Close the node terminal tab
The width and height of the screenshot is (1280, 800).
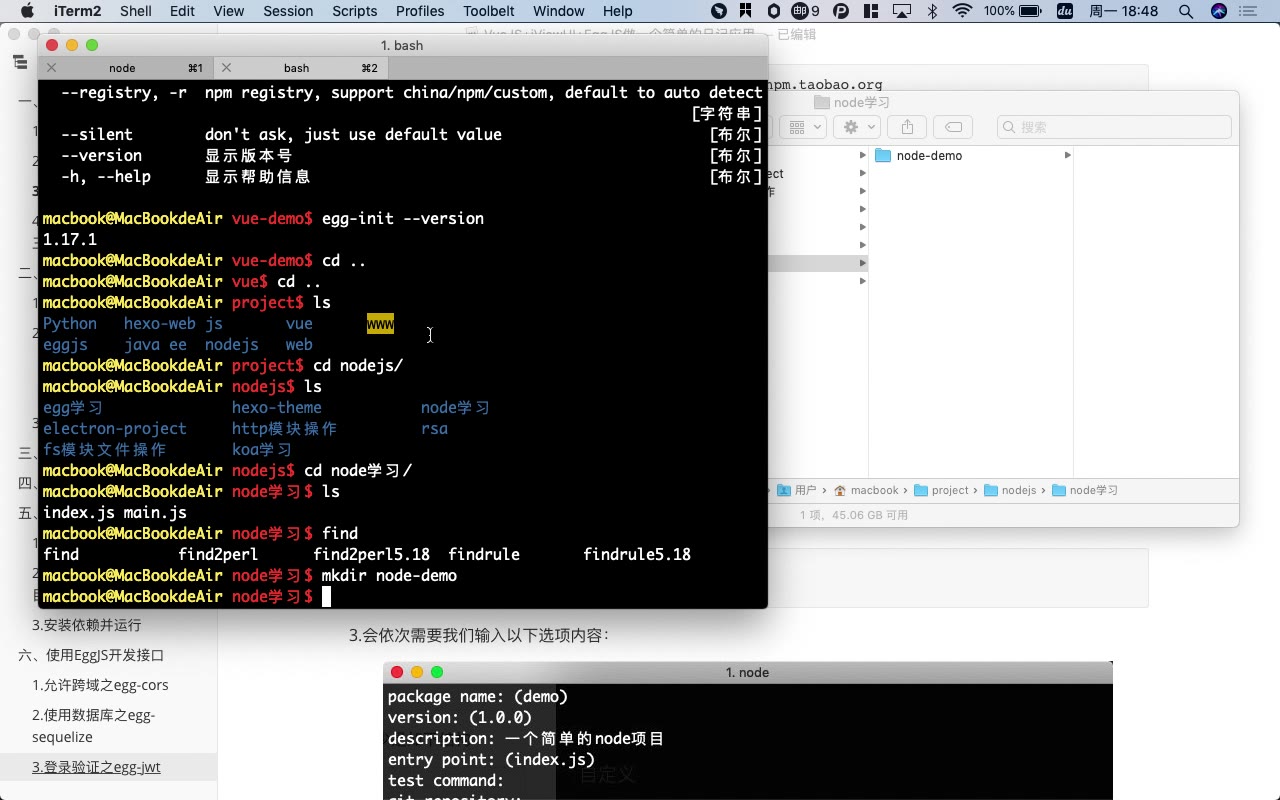52,68
